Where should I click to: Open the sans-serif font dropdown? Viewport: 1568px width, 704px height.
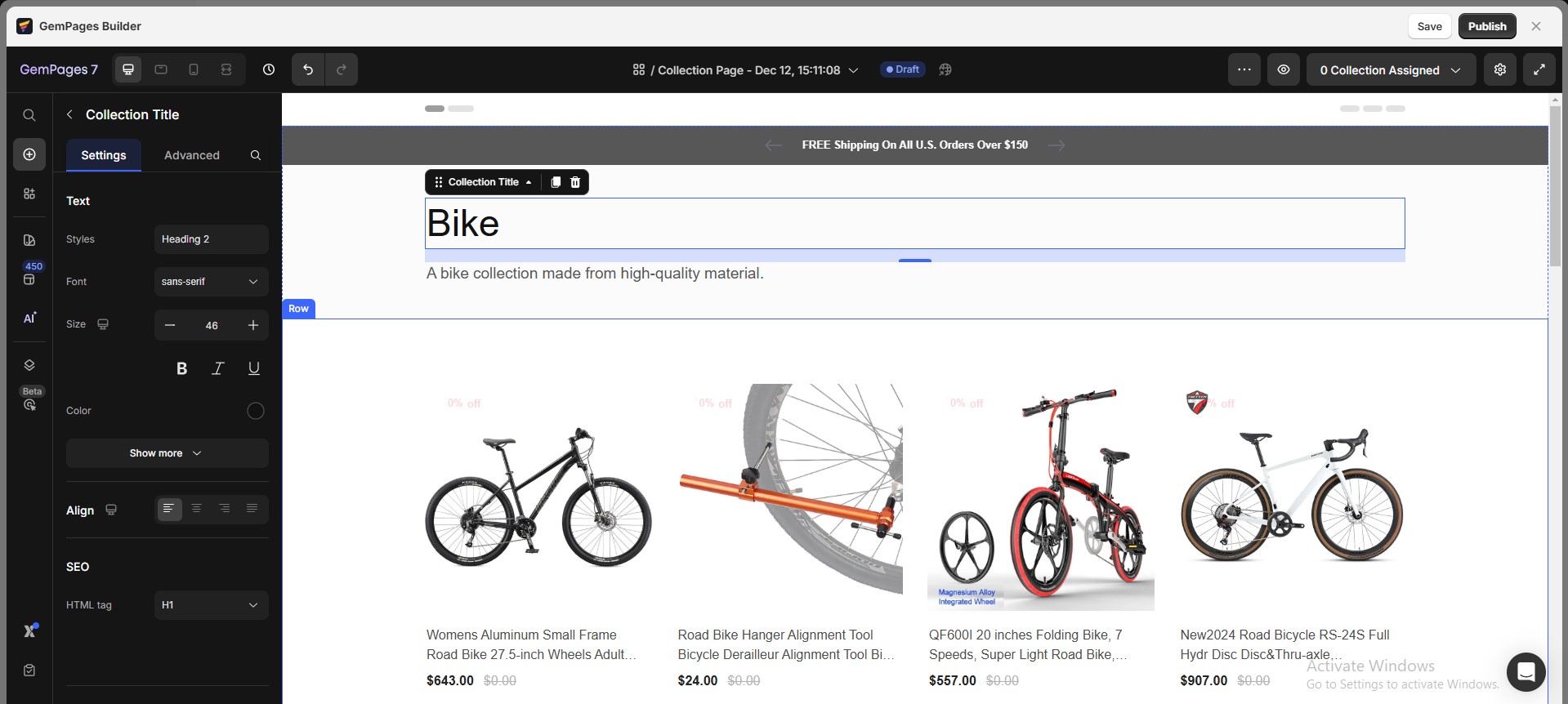211,282
